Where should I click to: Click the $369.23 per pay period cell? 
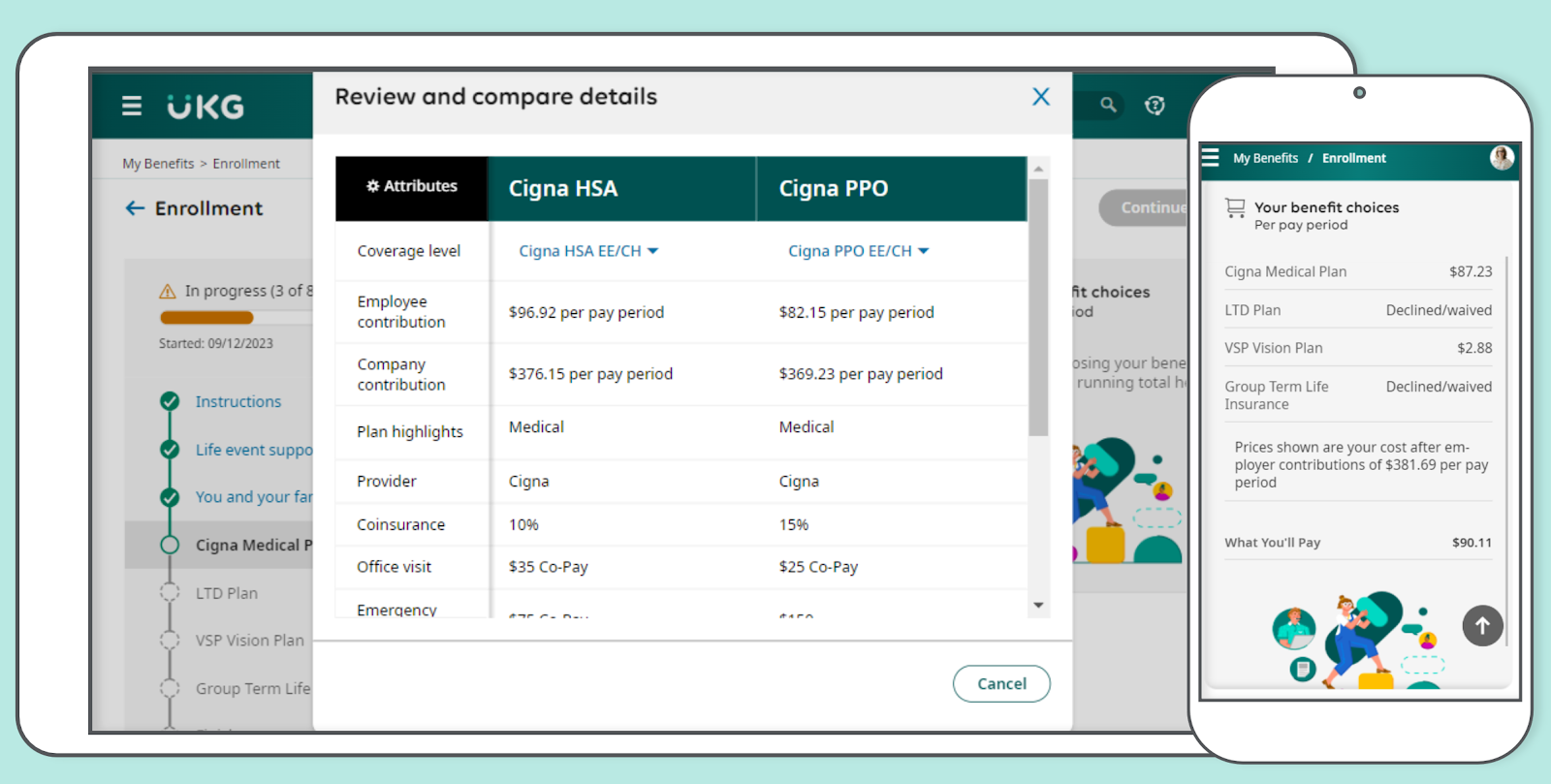(x=861, y=374)
